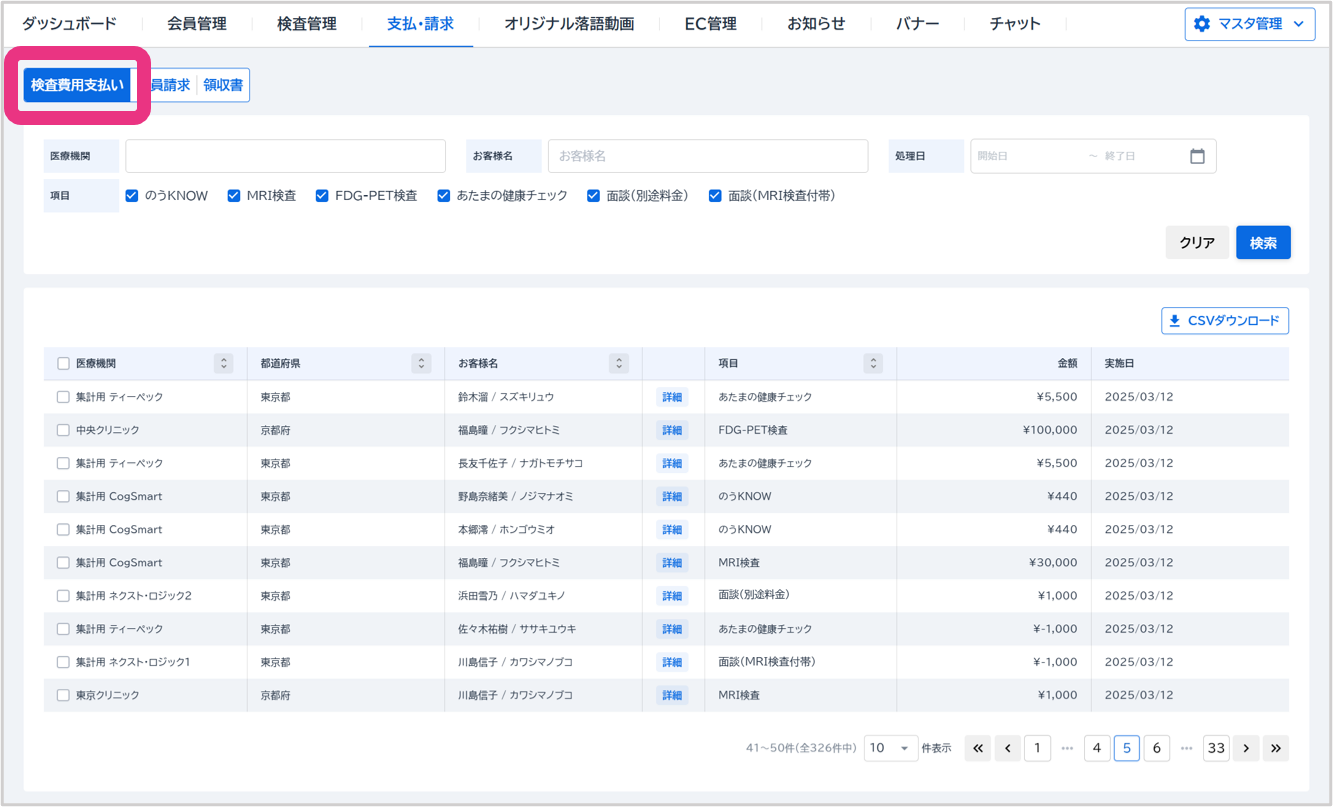Click the sort icon on 都道府県 column
Screen dimensions: 1333x807
pyautogui.click(x=421, y=364)
